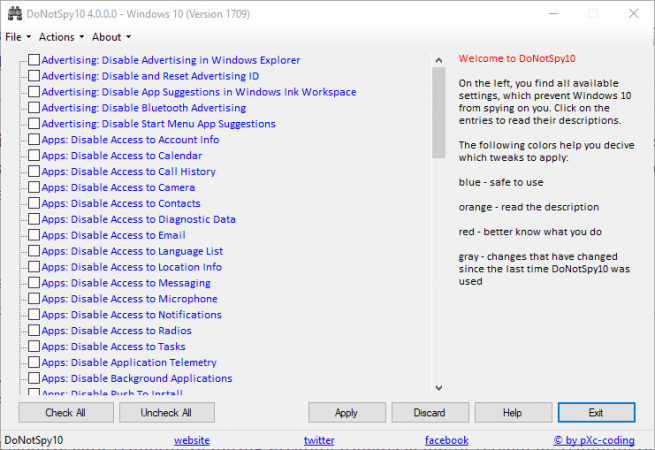Screen dimensions: 655x450
Task: Enable Apps: Disable Access to Camera checkbox
Action: coord(34,187)
